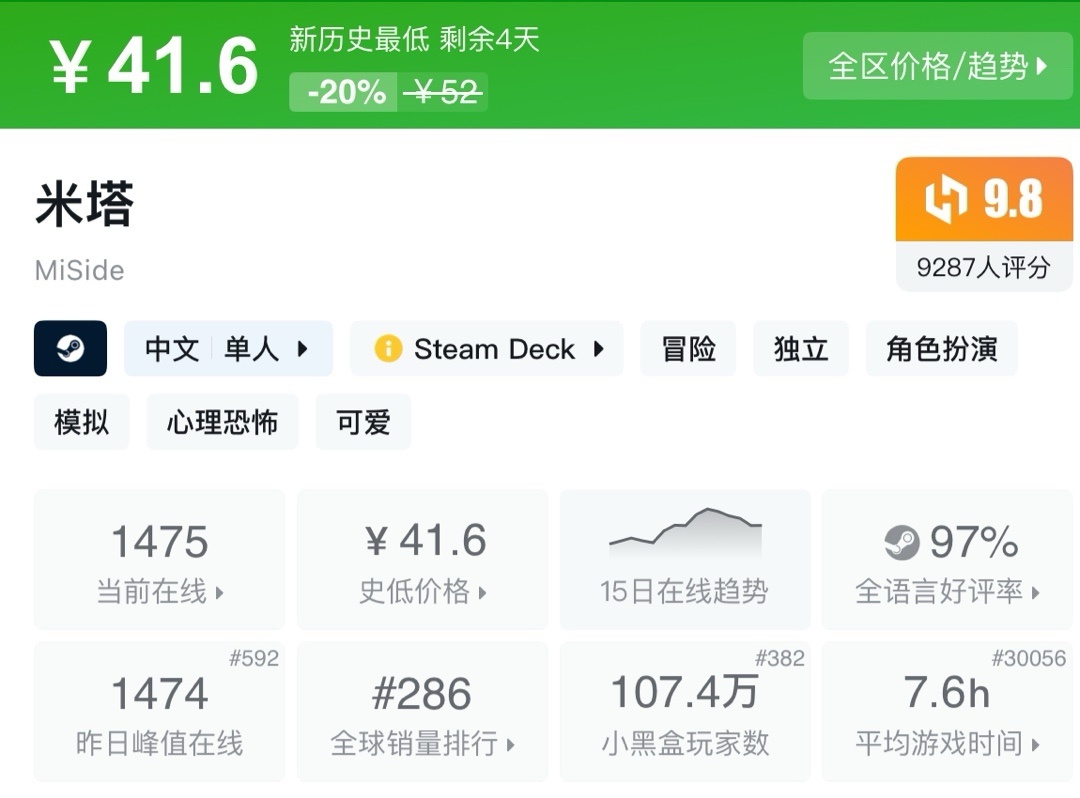Tap the 心理恐怖 tag

[222, 422]
